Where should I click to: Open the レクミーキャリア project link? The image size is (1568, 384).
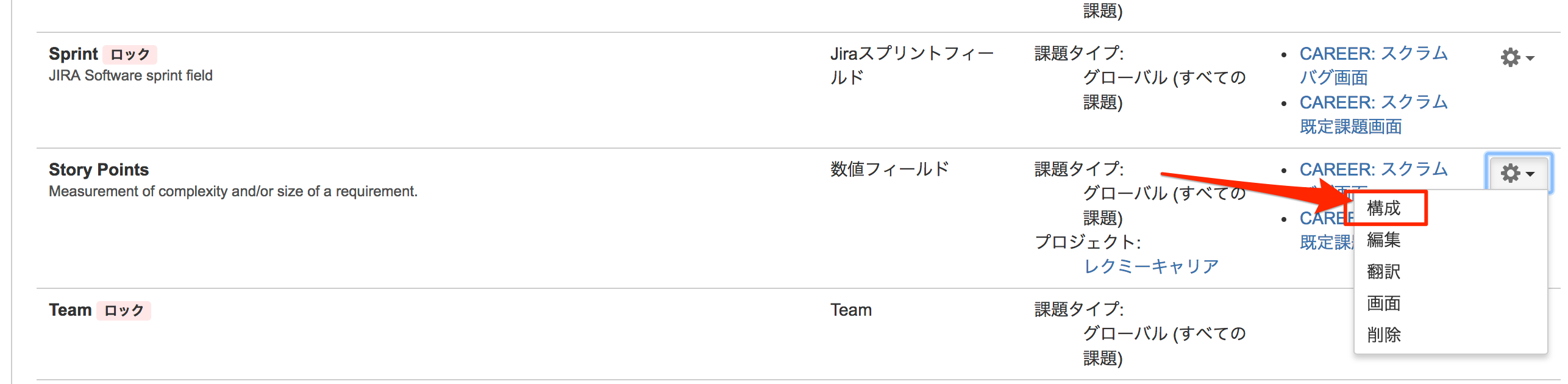[x=1151, y=266]
